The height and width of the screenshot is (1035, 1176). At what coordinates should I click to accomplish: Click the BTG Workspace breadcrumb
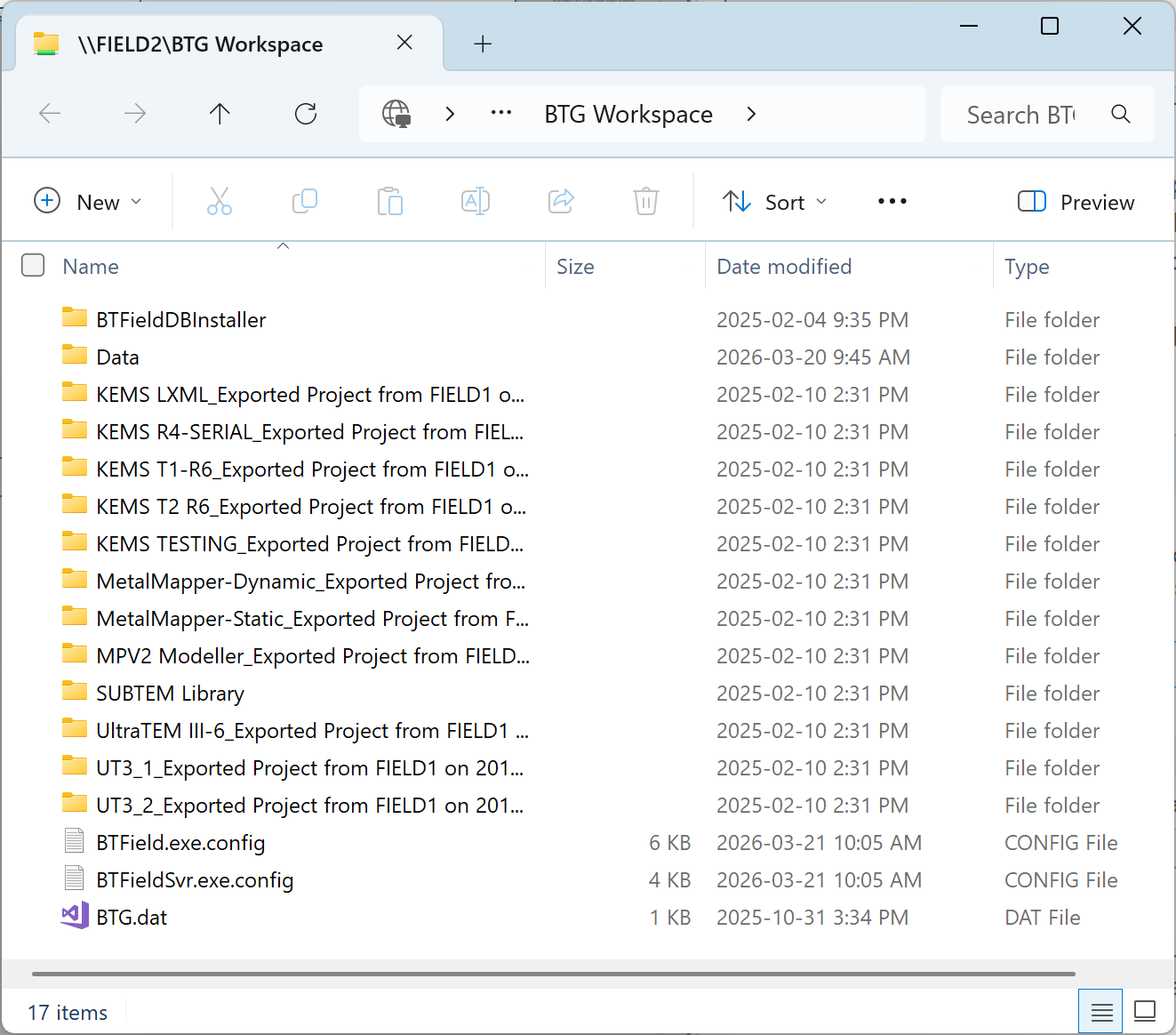pyautogui.click(x=628, y=114)
